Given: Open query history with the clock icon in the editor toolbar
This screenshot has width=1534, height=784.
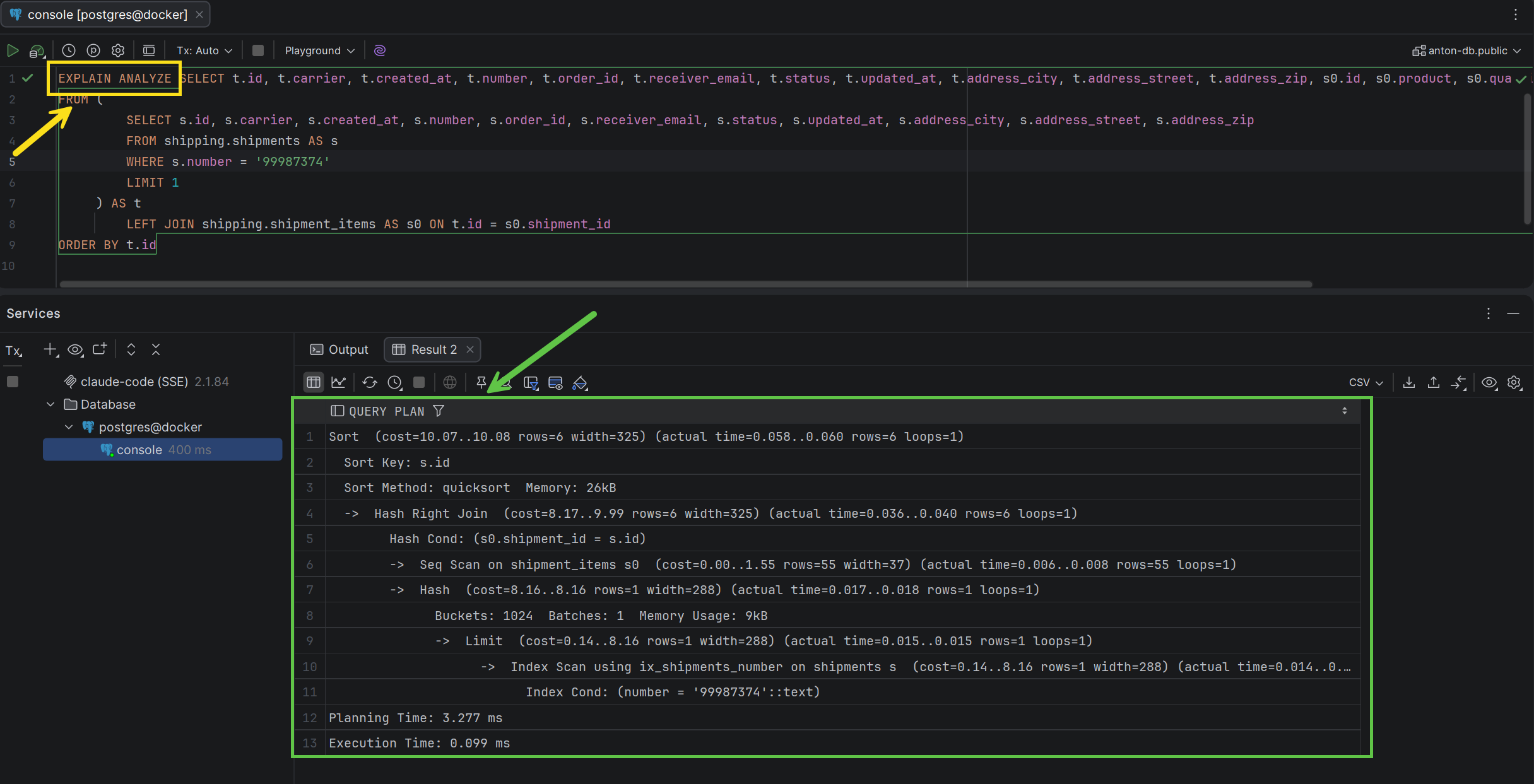Looking at the screenshot, I should click(69, 50).
